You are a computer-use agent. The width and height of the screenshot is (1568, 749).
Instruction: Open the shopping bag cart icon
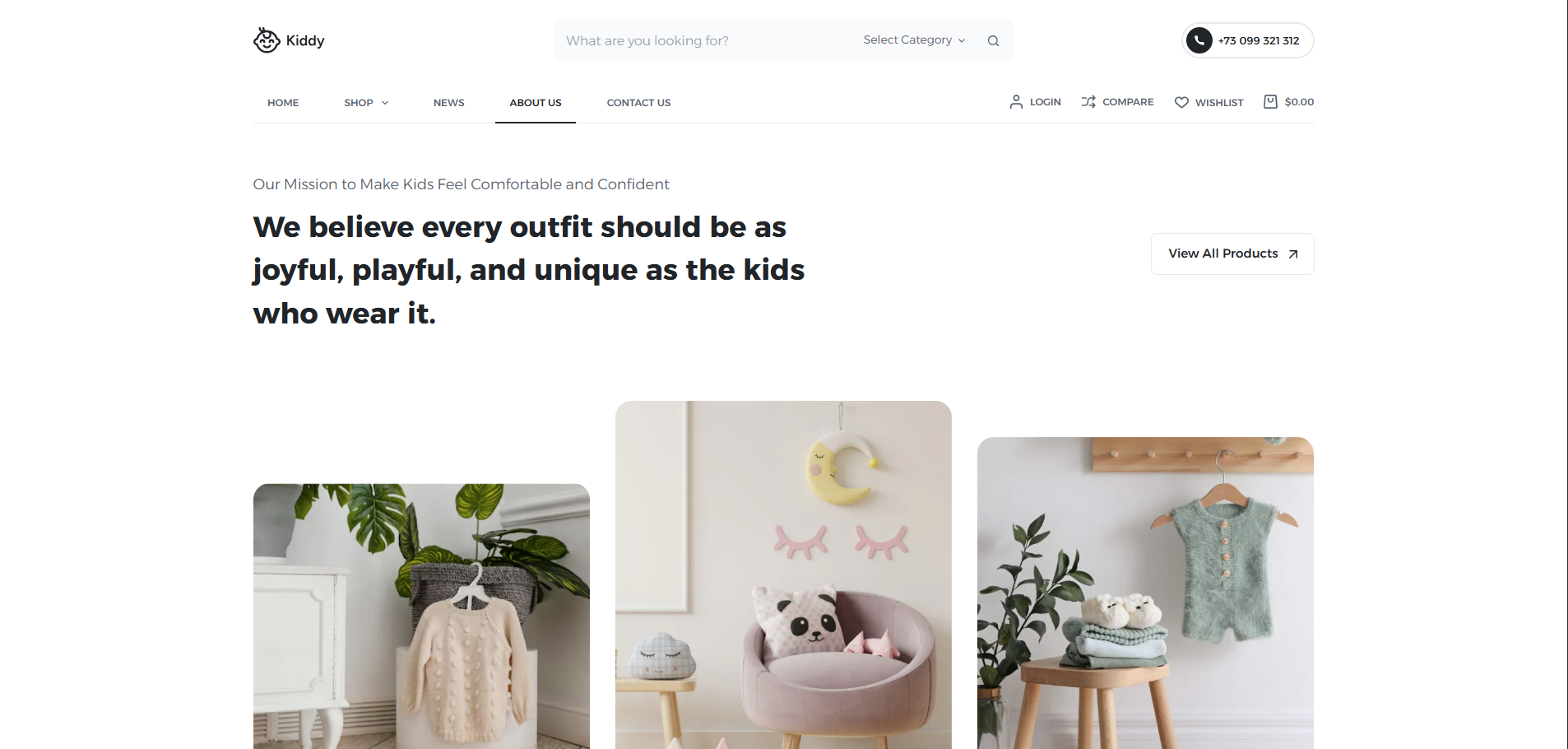[x=1270, y=101]
